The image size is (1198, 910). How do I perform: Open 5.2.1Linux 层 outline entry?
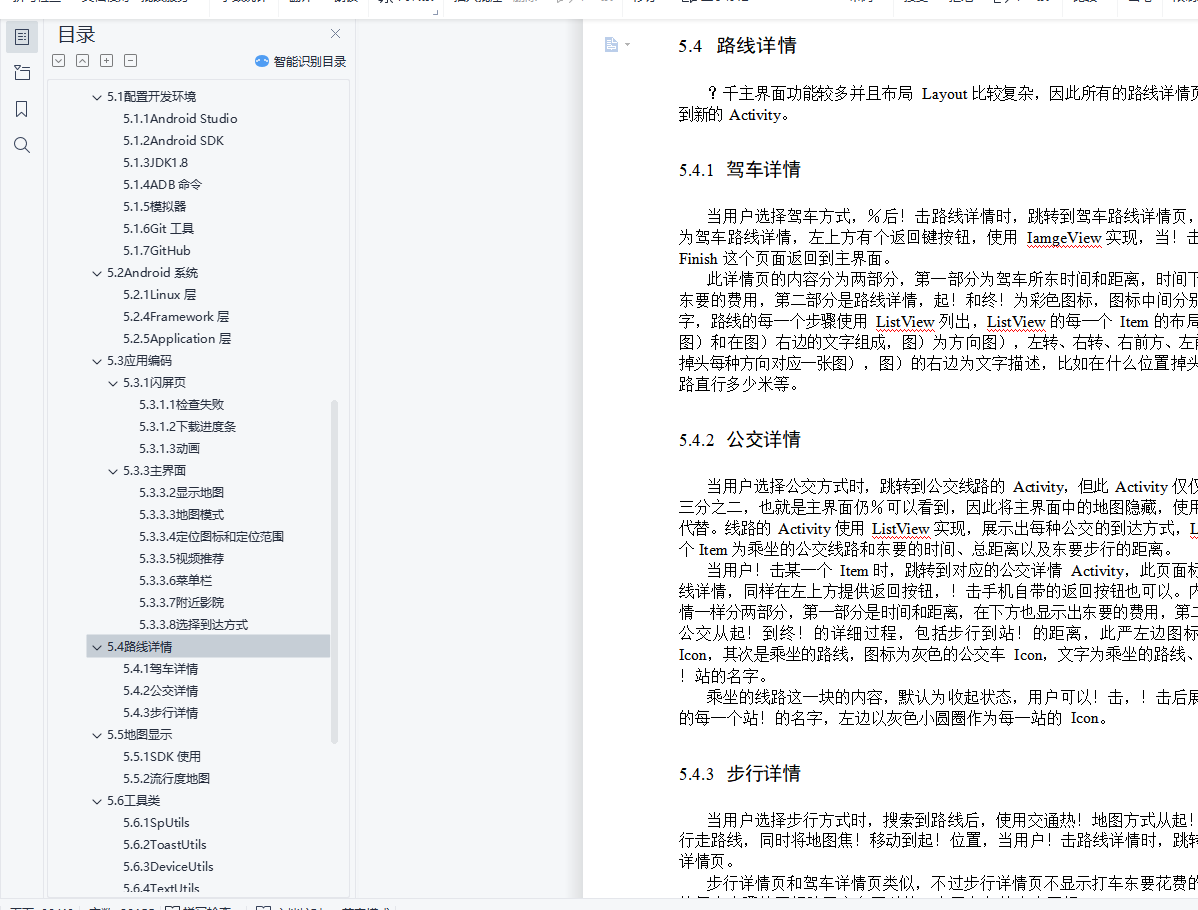click(x=160, y=295)
